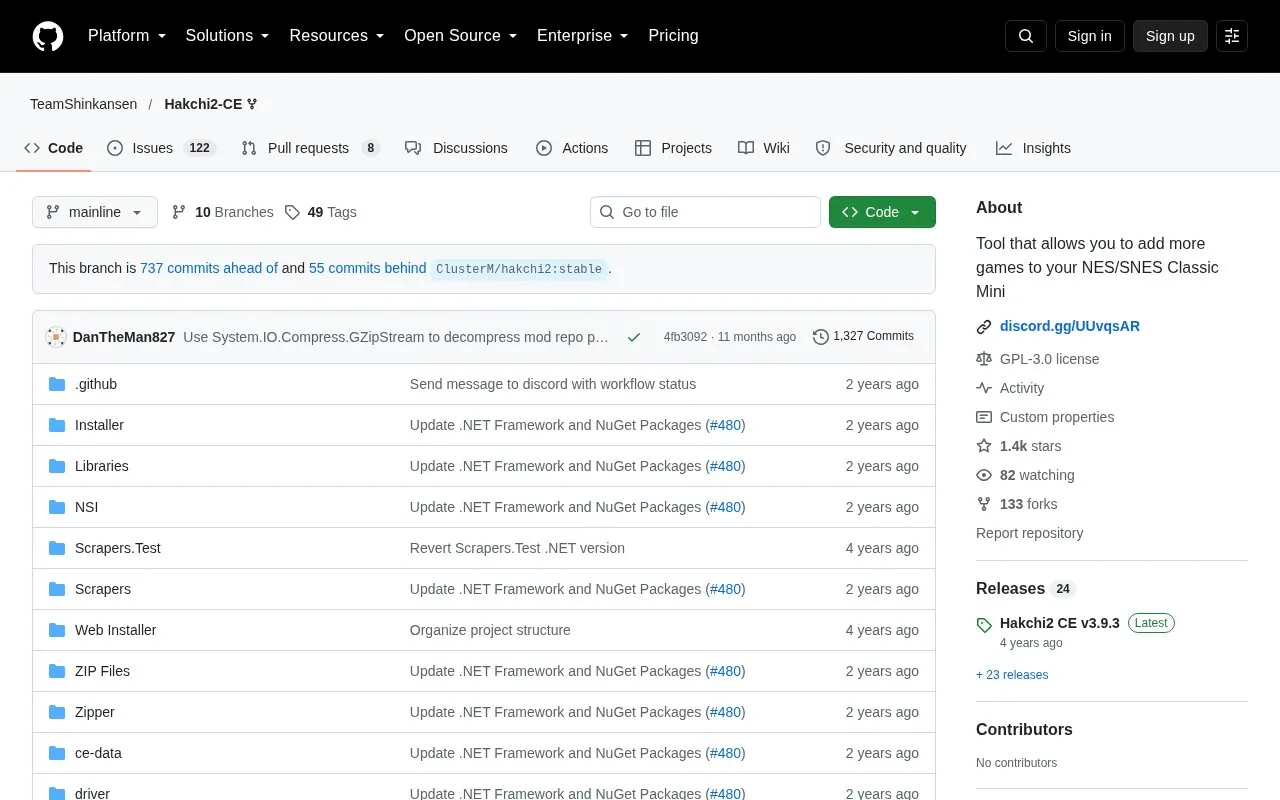The width and height of the screenshot is (1280, 800).
Task: Click the folder icon for .github
Action: point(57,384)
